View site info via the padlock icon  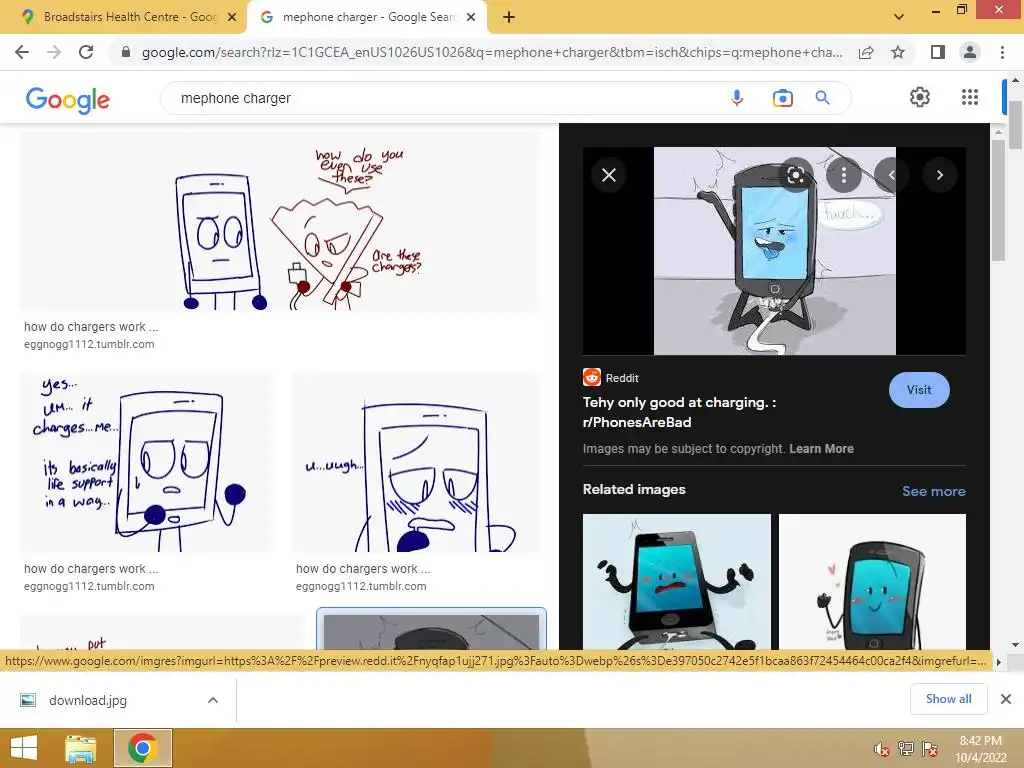pos(126,52)
